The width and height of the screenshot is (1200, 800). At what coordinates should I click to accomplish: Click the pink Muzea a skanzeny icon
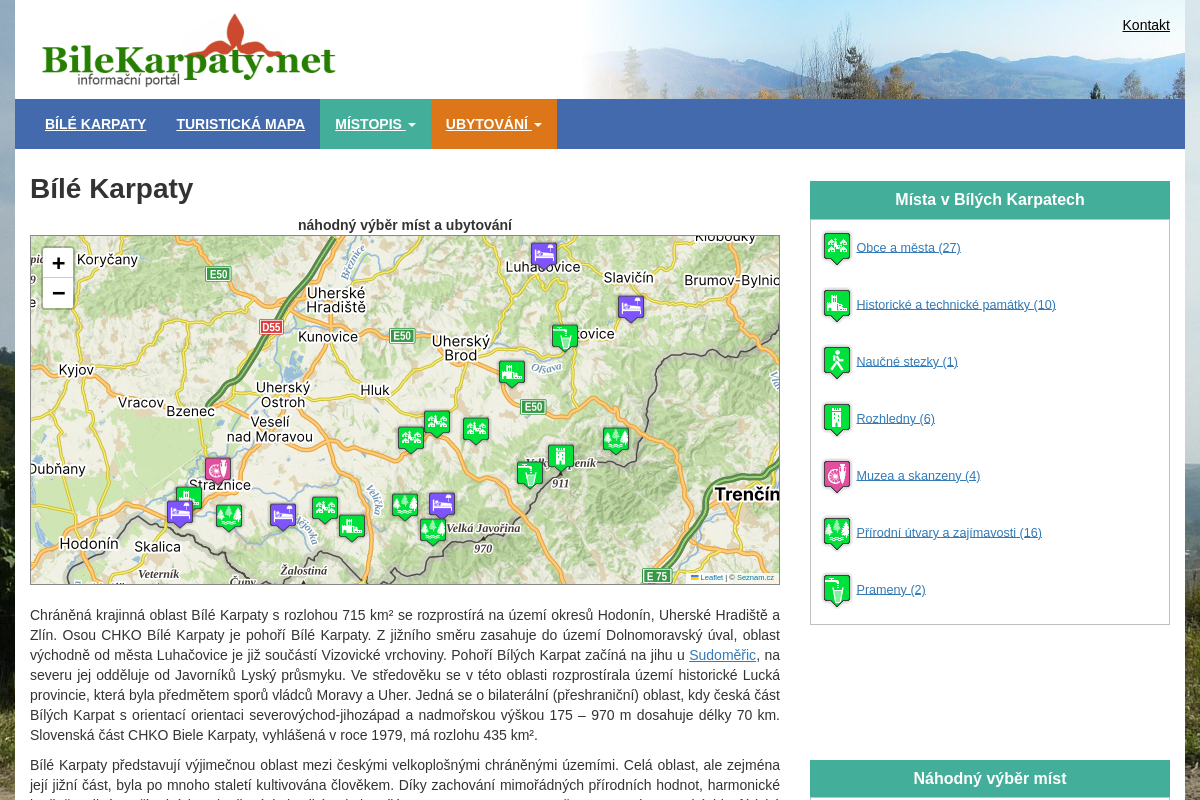tap(837, 476)
